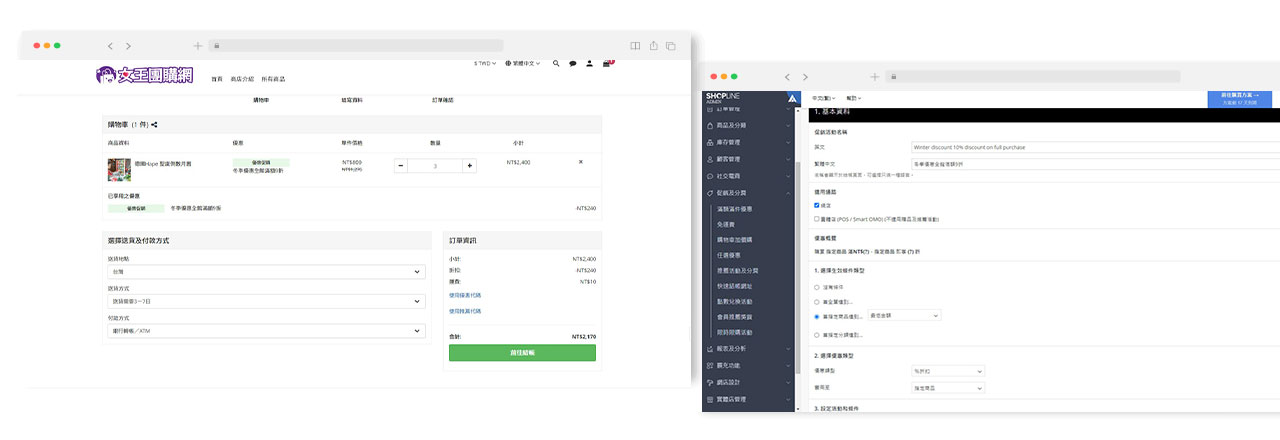Click 所有商品 in store navigation

(273, 78)
